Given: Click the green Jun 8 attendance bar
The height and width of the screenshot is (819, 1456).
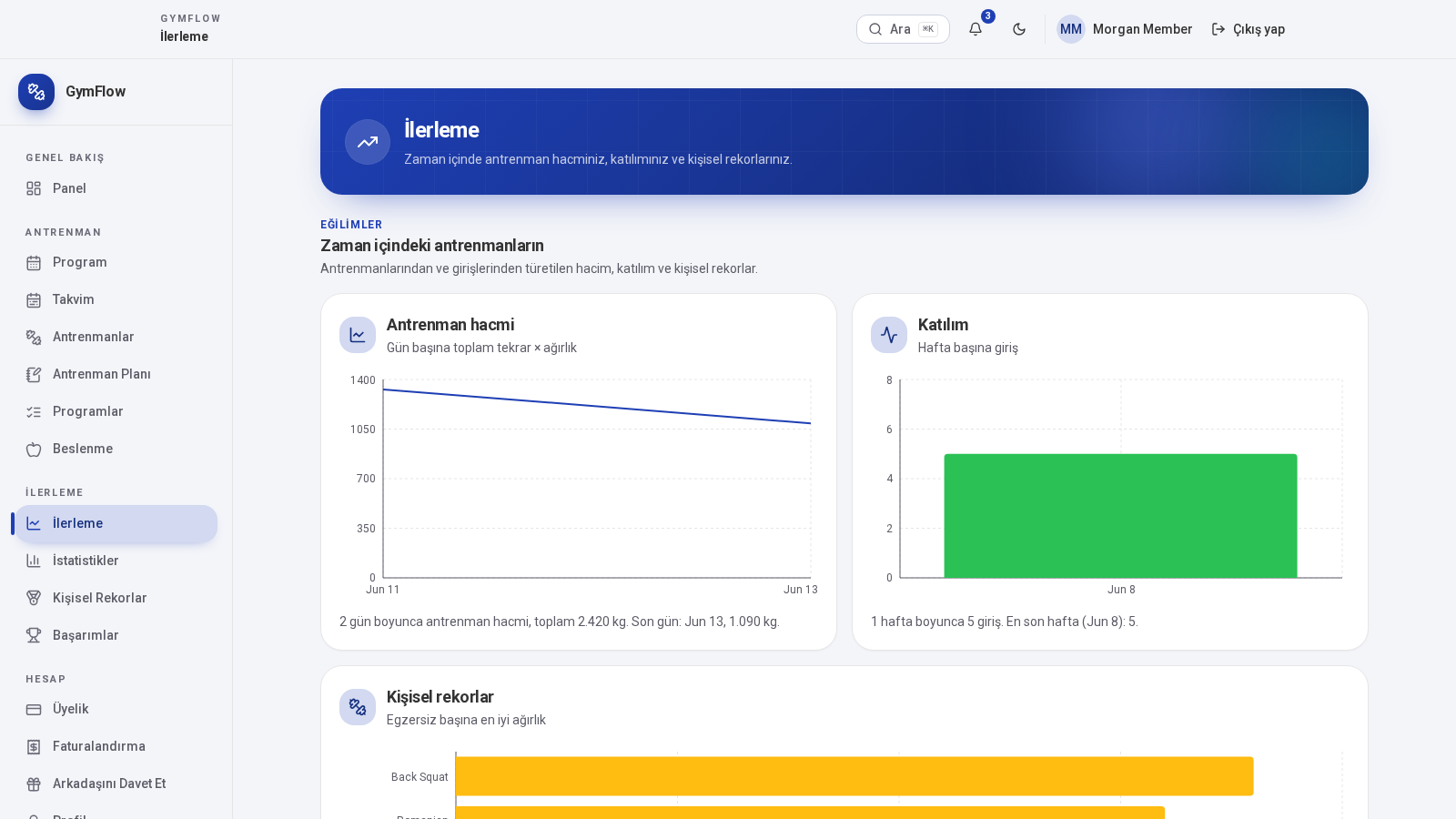Looking at the screenshot, I should coord(1120,516).
